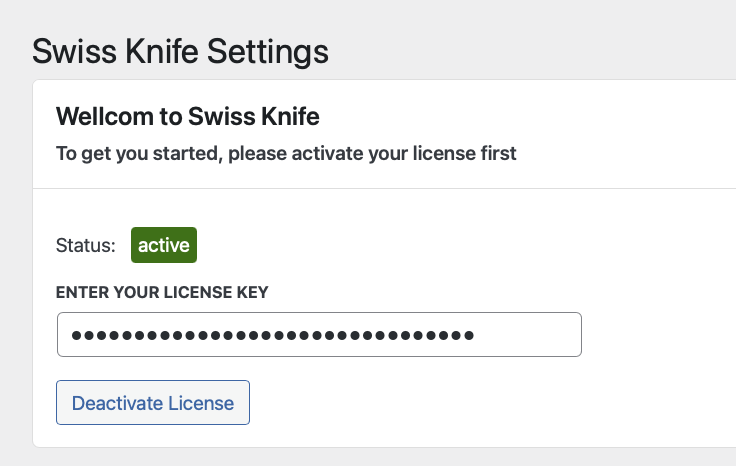Click the last masked dot in key field
736x466 pixels.
468,335
